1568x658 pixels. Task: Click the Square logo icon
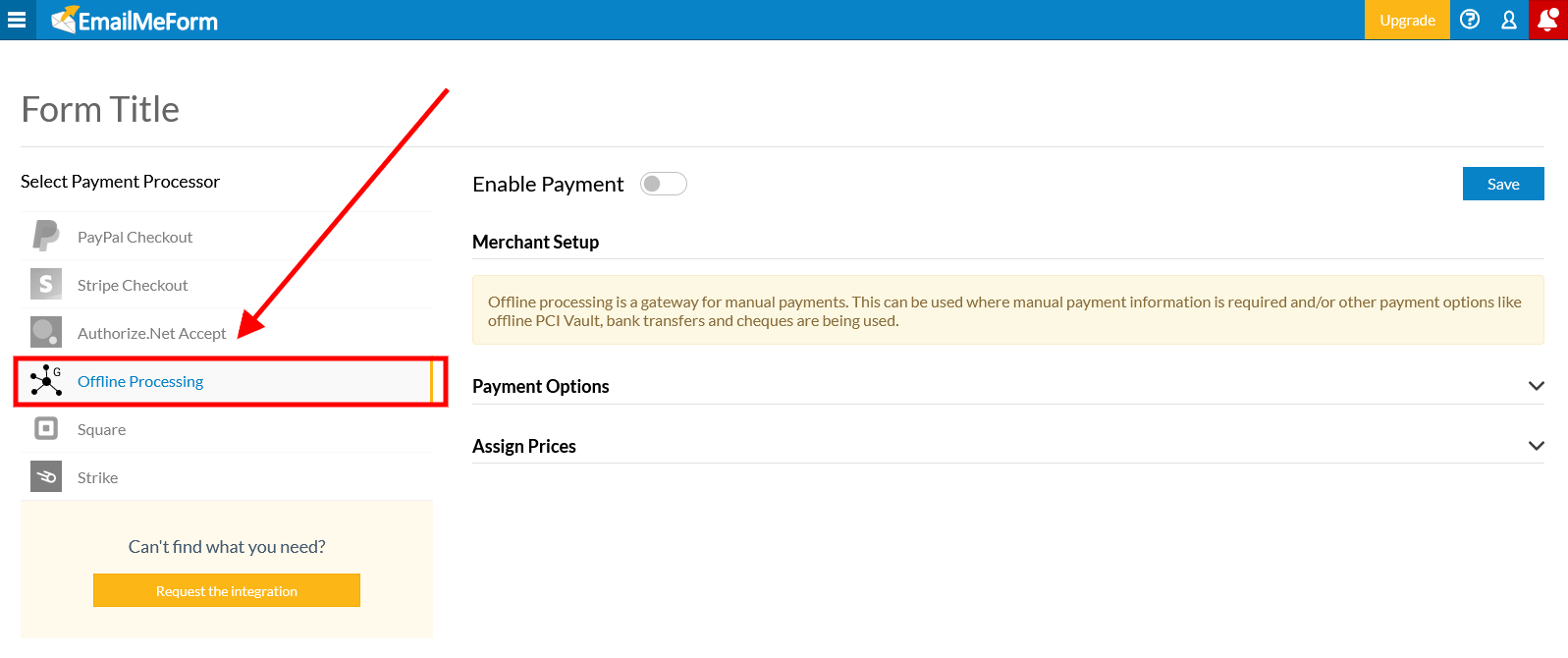[46, 428]
